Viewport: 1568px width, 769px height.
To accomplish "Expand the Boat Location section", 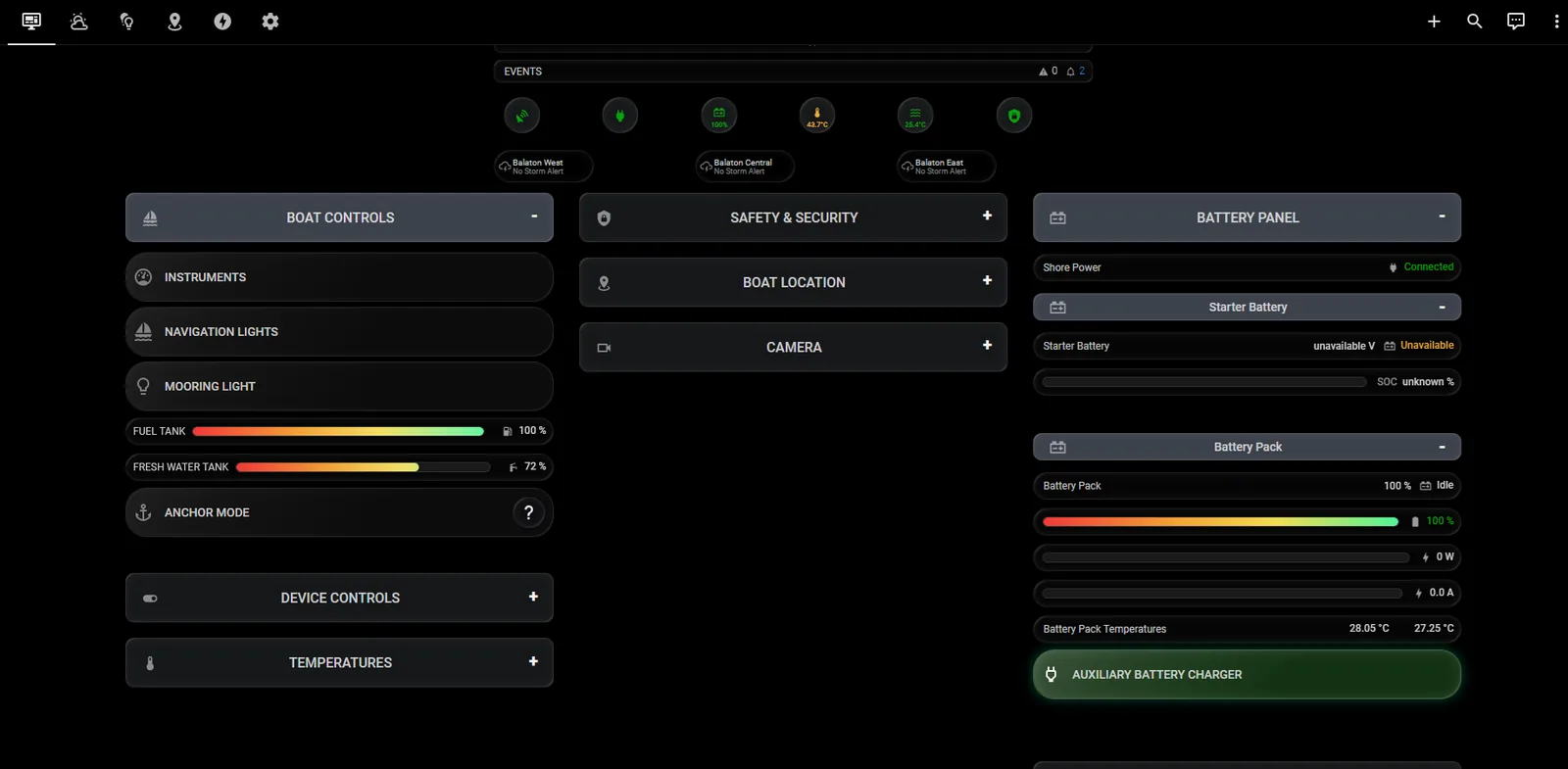I will coord(793,282).
